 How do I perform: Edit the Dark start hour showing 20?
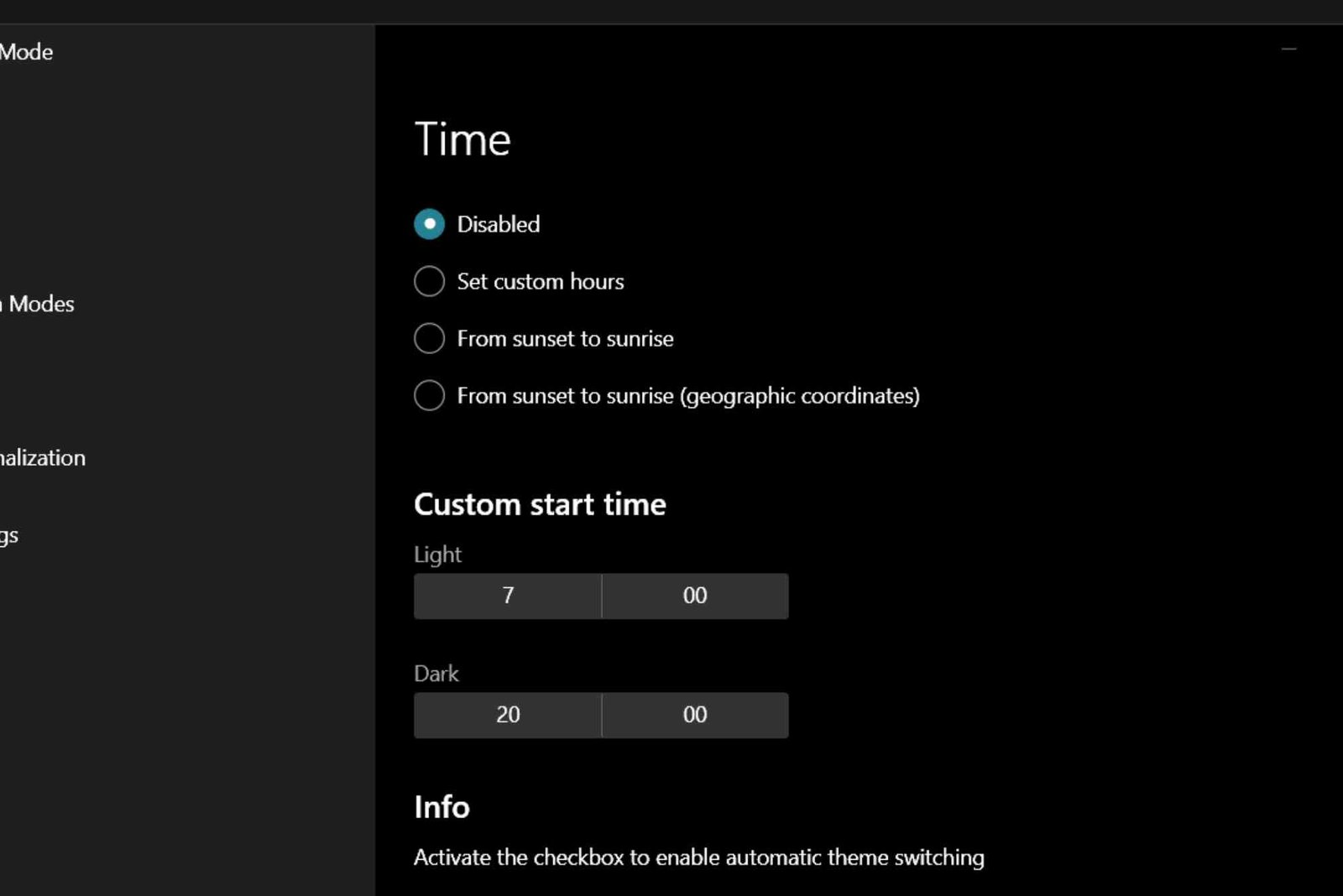coord(507,715)
